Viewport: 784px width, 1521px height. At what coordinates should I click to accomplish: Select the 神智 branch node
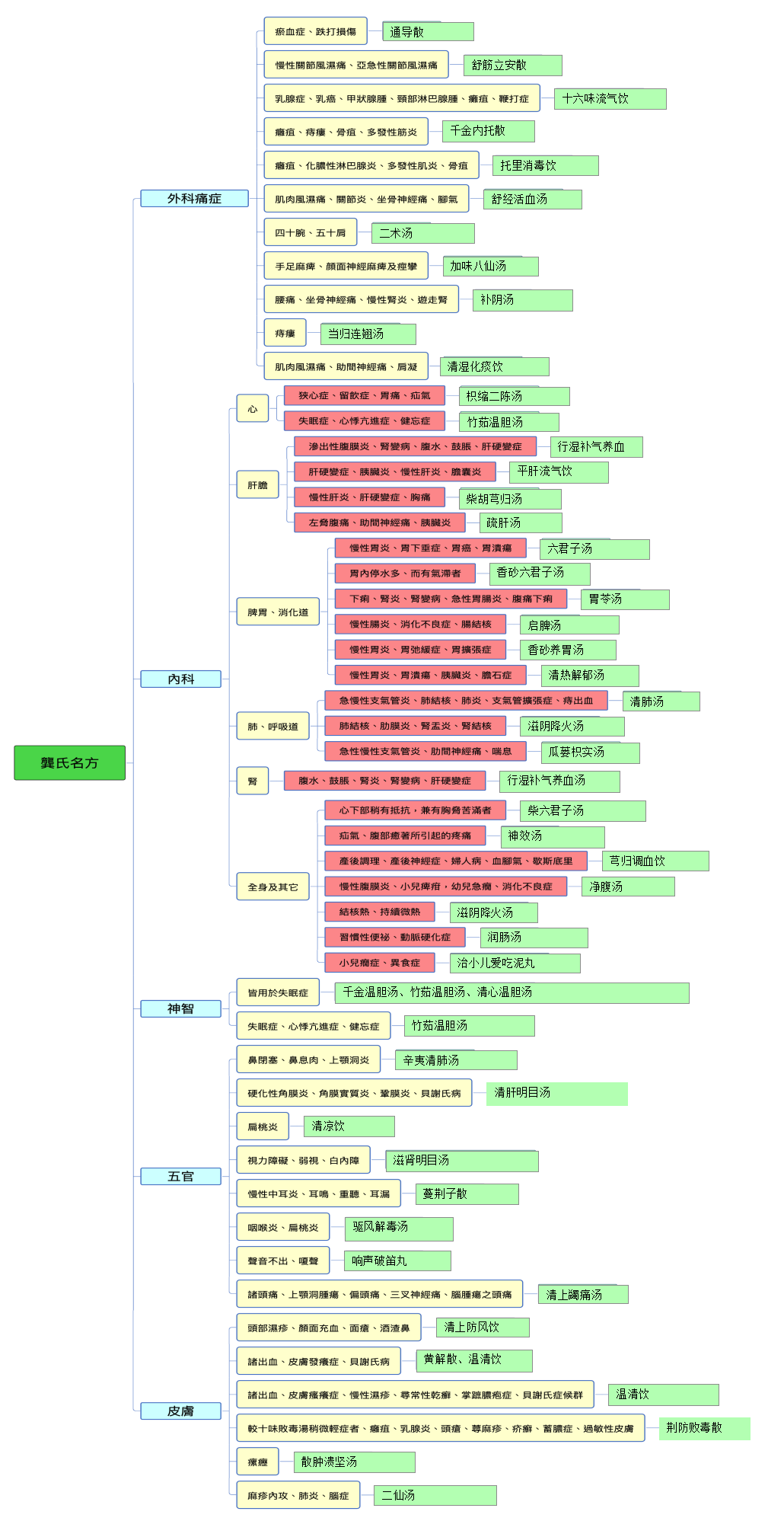tap(180, 1009)
